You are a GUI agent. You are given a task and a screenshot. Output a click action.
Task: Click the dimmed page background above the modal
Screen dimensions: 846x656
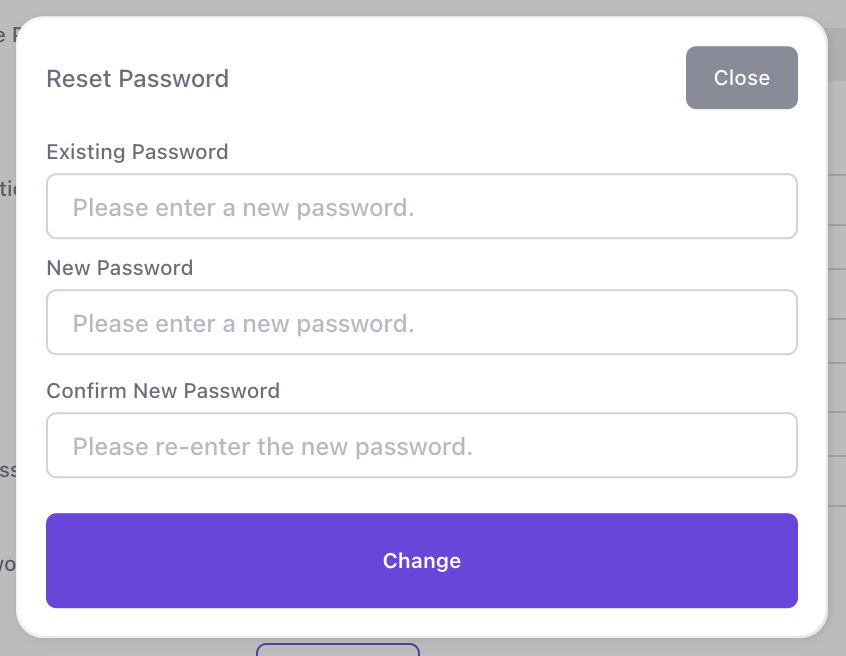tap(421, 6)
